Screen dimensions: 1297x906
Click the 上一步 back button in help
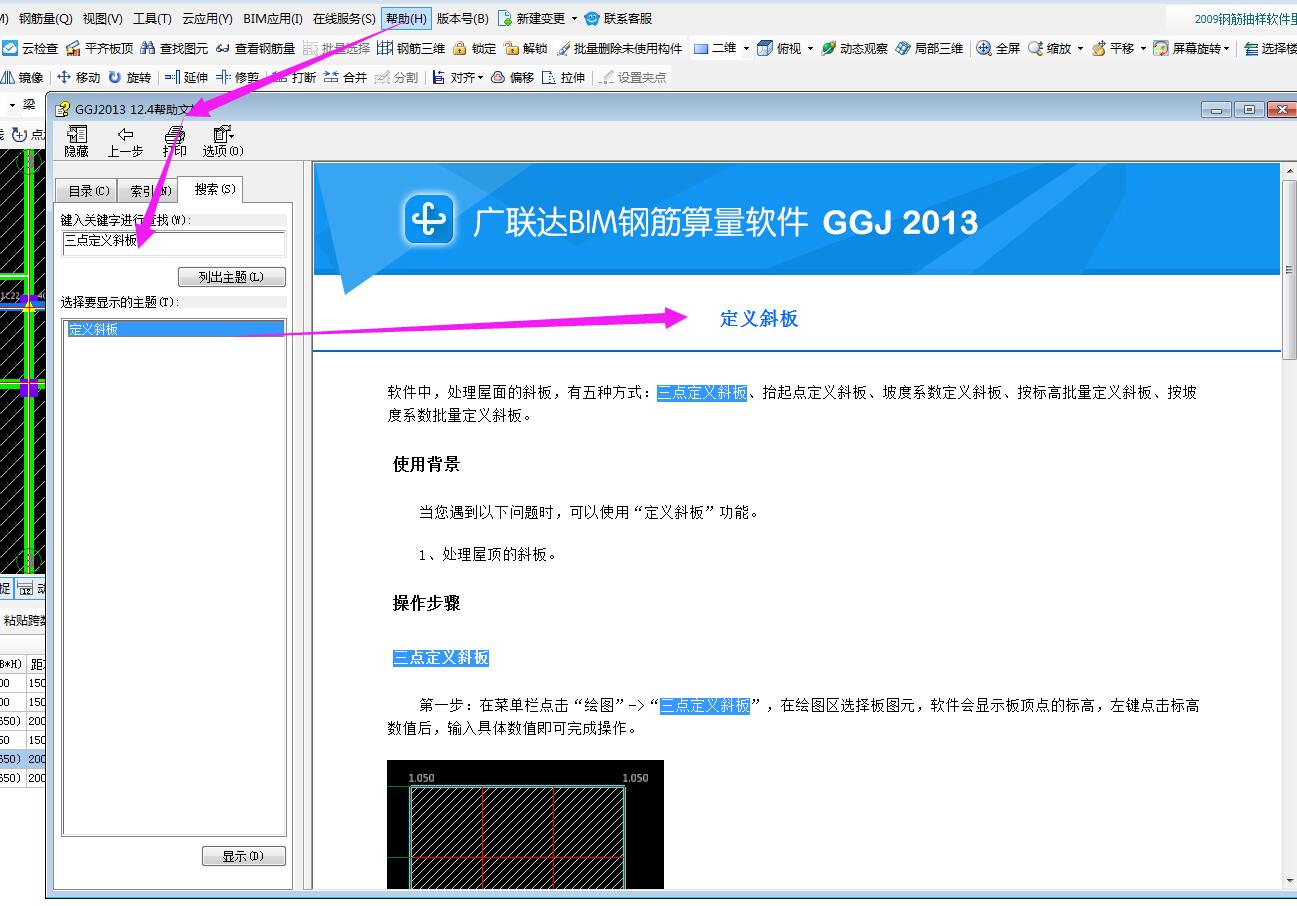125,141
